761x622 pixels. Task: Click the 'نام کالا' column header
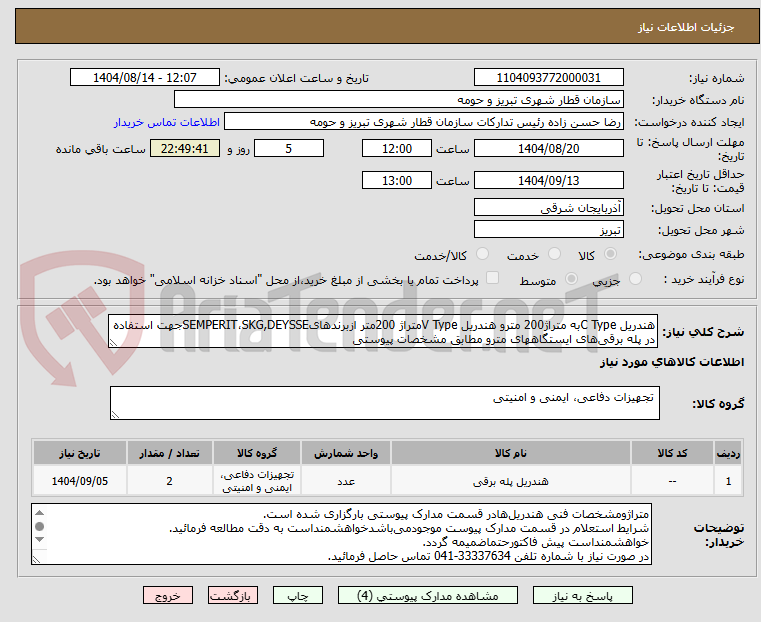(511, 453)
